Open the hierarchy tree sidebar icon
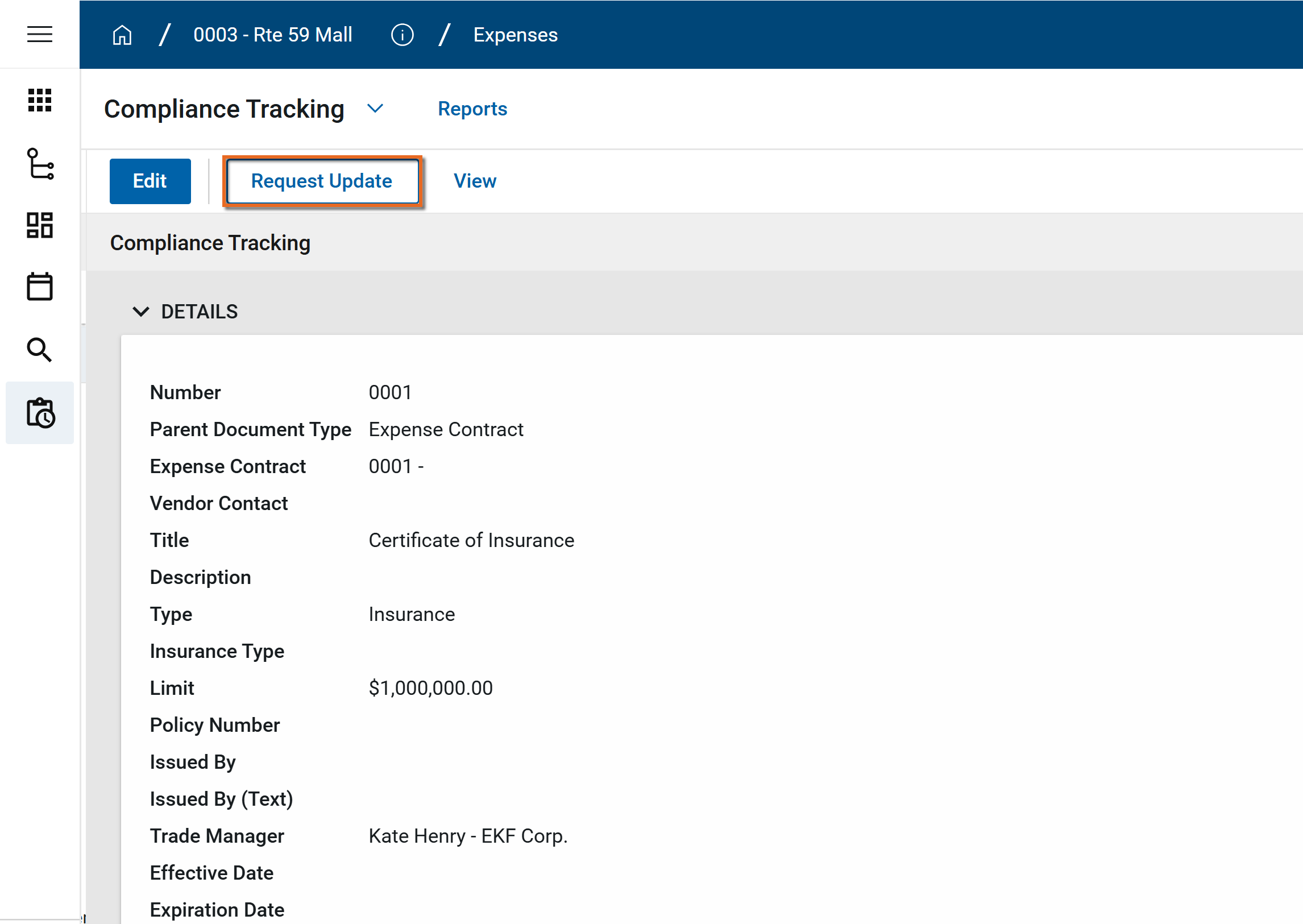Viewport: 1303px width, 924px height. tap(40, 164)
